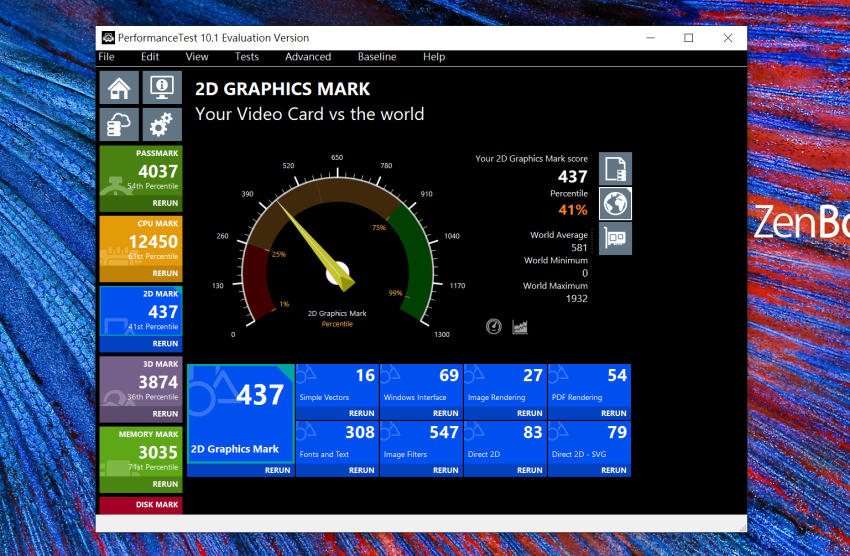The height and width of the screenshot is (556, 850).
Task: Open the Advanced menu
Action: (308, 57)
